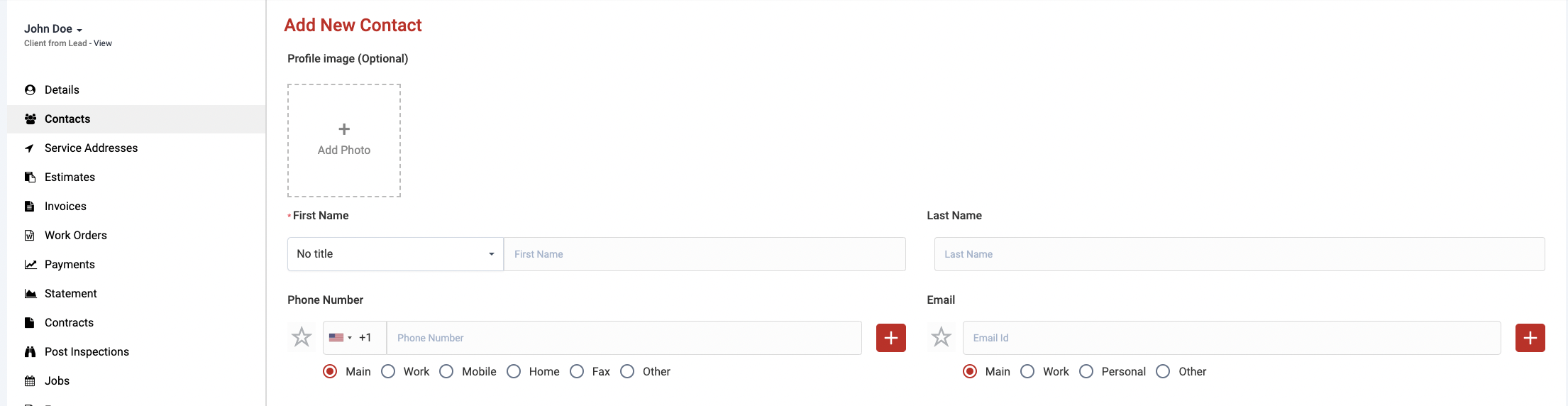This screenshot has width=1568, height=406.
Task: Click the Jobs calendar icon
Action: [x=30, y=381]
